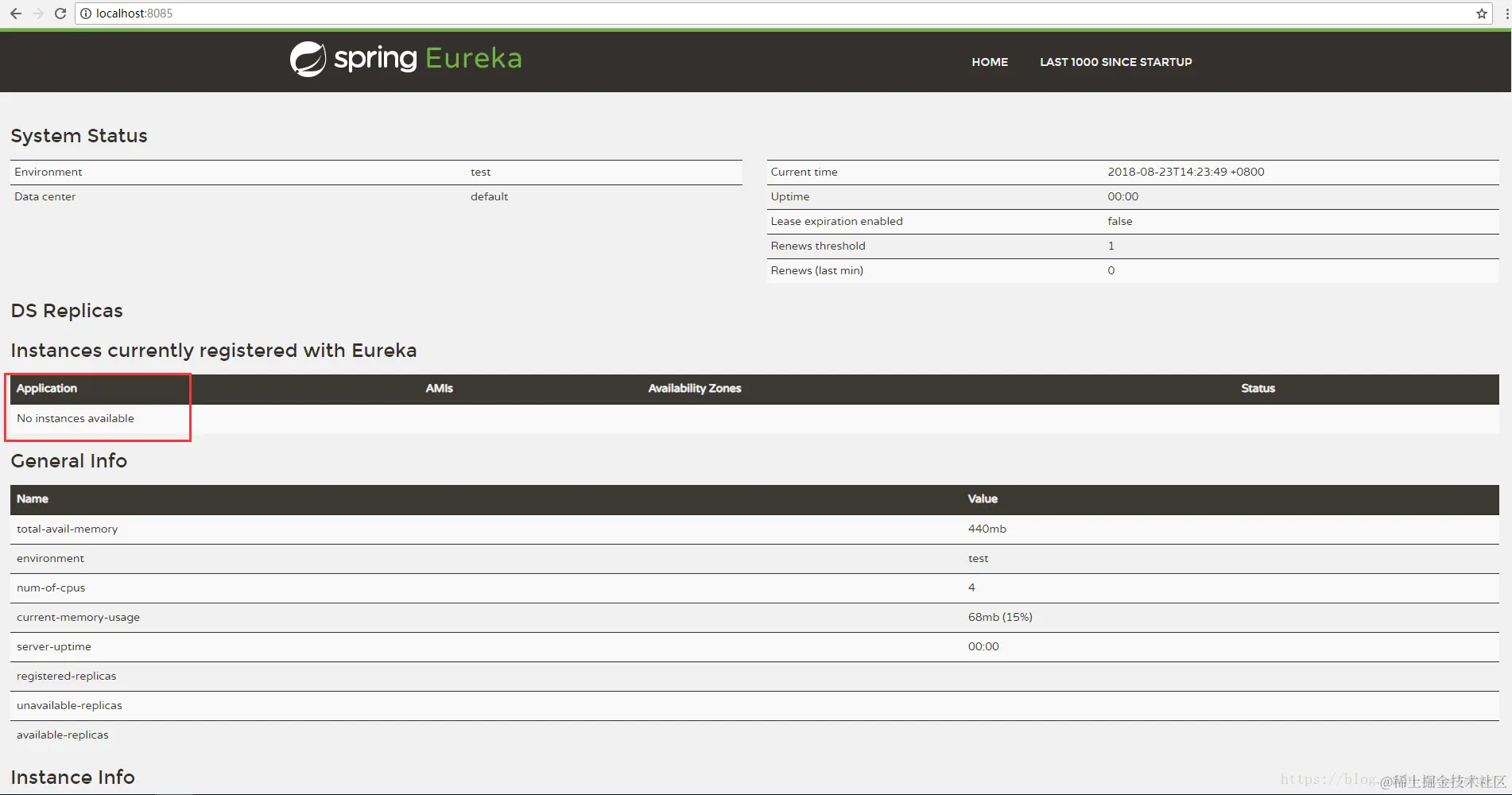Viewport: 1512px width, 795px height.
Task: Select the 'default' data center value
Action: (x=489, y=196)
